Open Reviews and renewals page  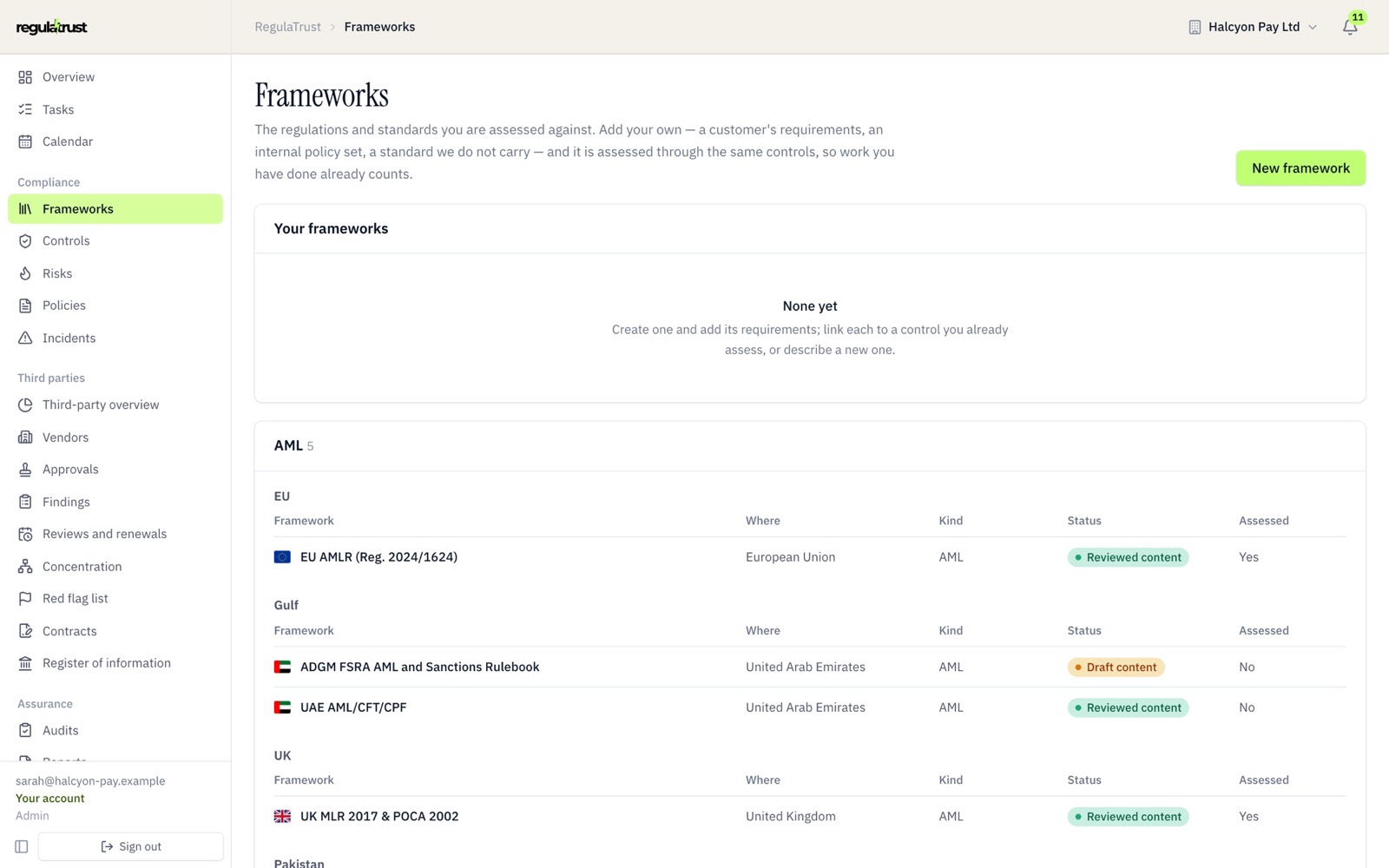point(115,534)
